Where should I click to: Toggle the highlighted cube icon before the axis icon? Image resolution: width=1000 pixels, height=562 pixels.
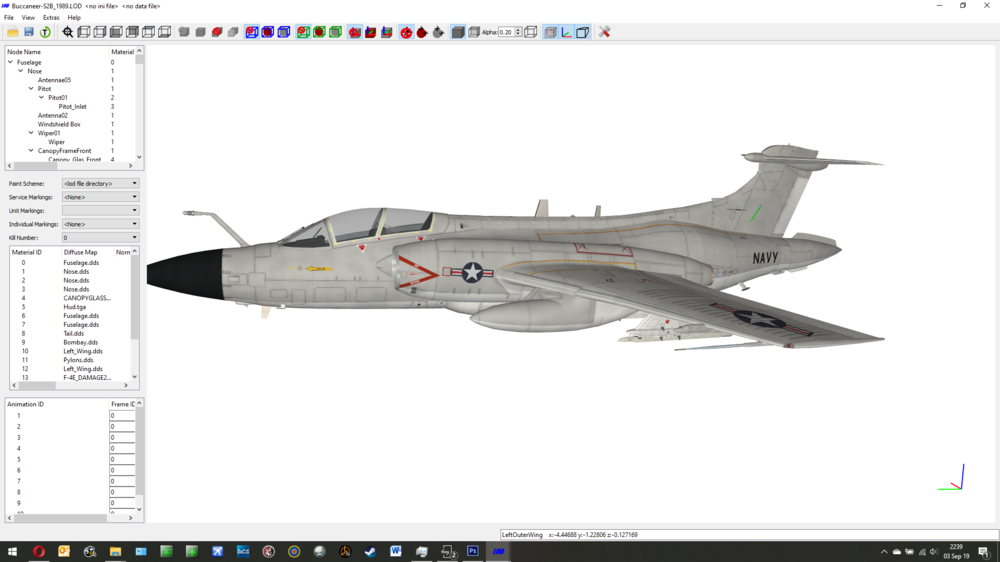(550, 32)
